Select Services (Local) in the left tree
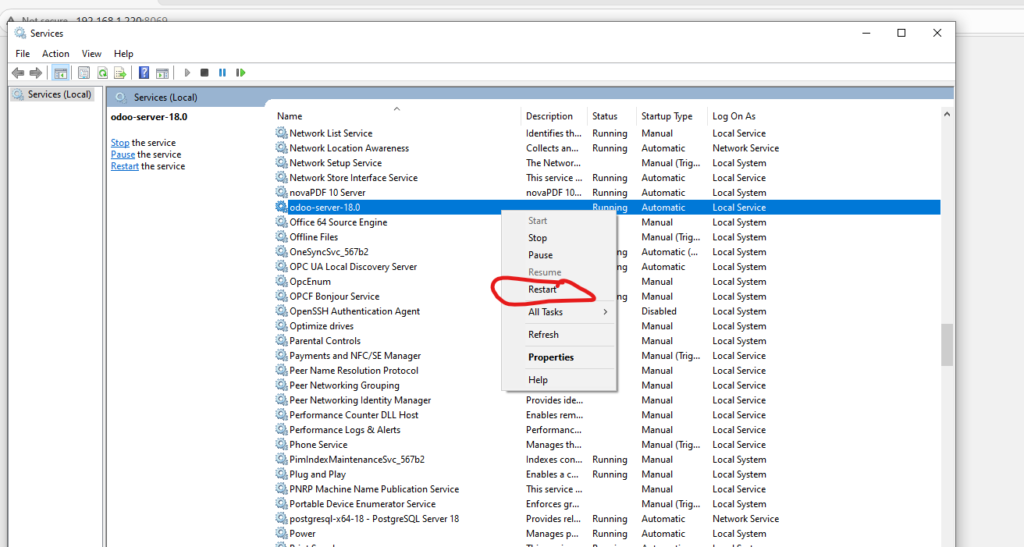 click(59, 95)
